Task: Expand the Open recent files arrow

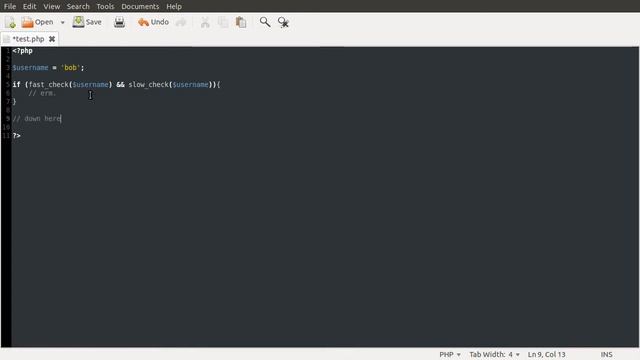Action: click(x=62, y=22)
